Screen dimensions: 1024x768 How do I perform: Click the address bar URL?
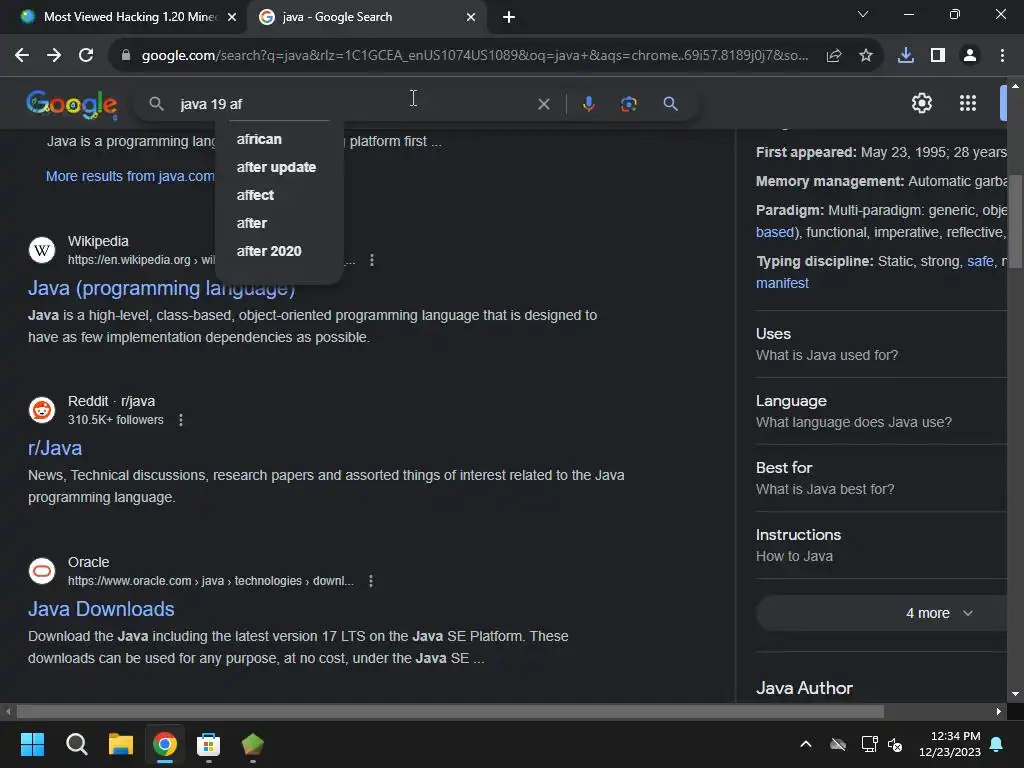pyautogui.click(x=475, y=56)
